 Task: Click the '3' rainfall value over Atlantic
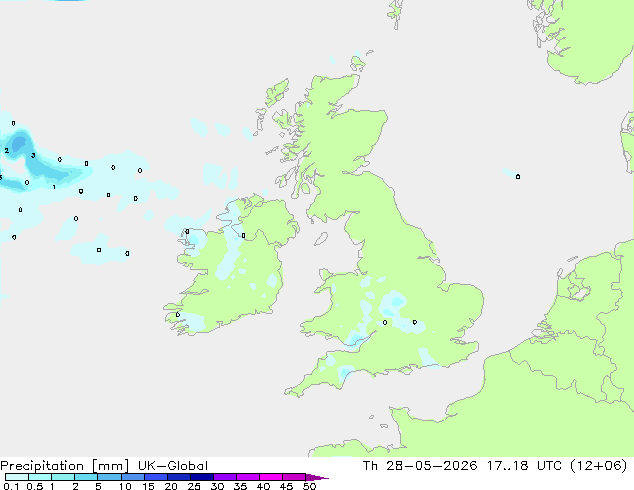click(x=33, y=155)
